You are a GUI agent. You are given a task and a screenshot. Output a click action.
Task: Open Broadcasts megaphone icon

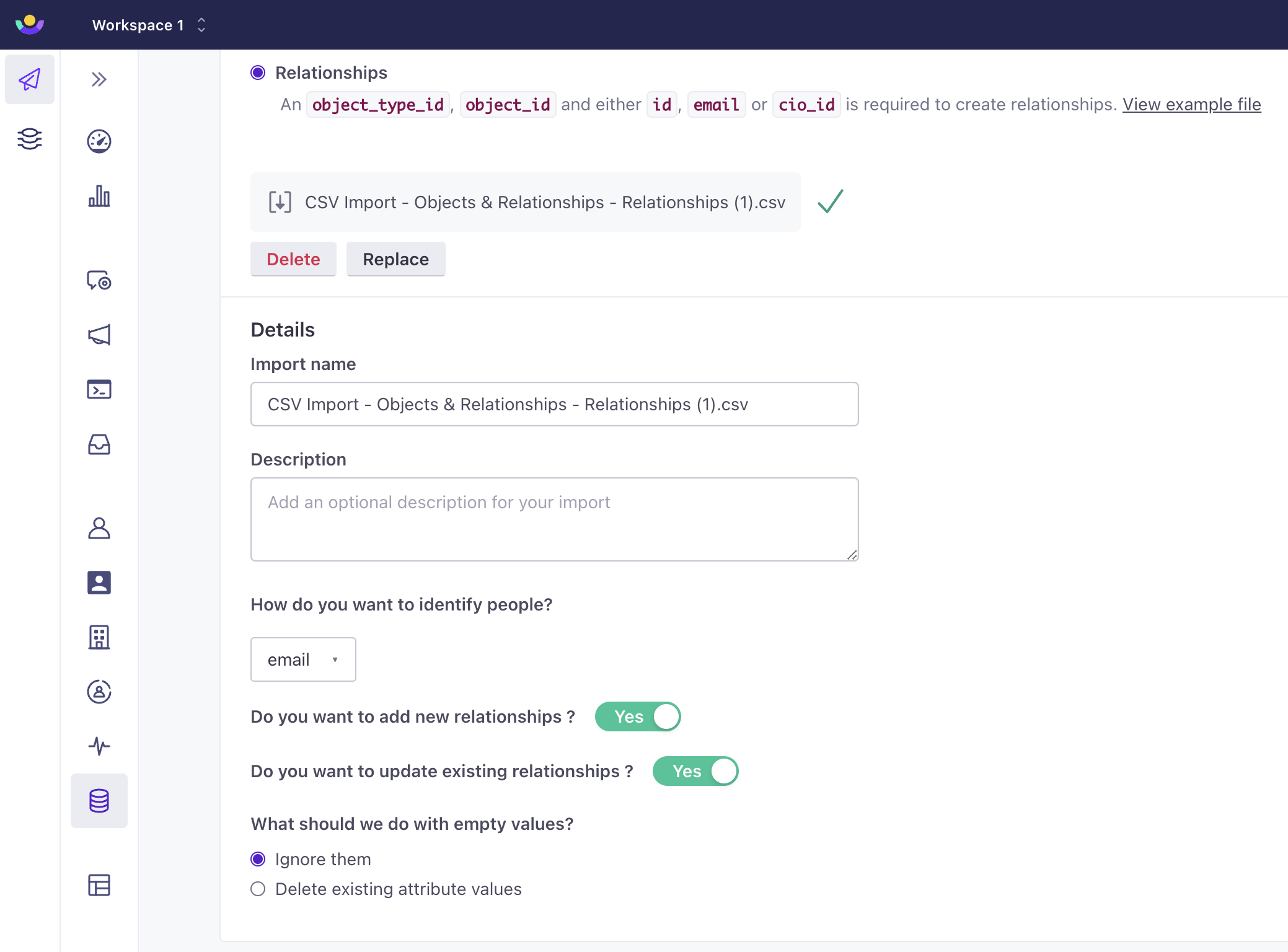click(x=99, y=335)
